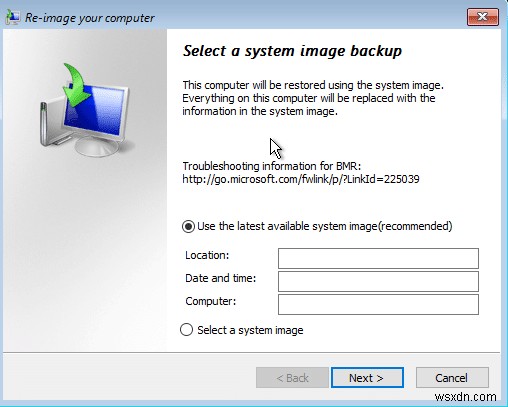Click the 'This computer will be restored' paragraph
Image resolution: width=508 pixels, height=407 pixels.
pos(313,98)
